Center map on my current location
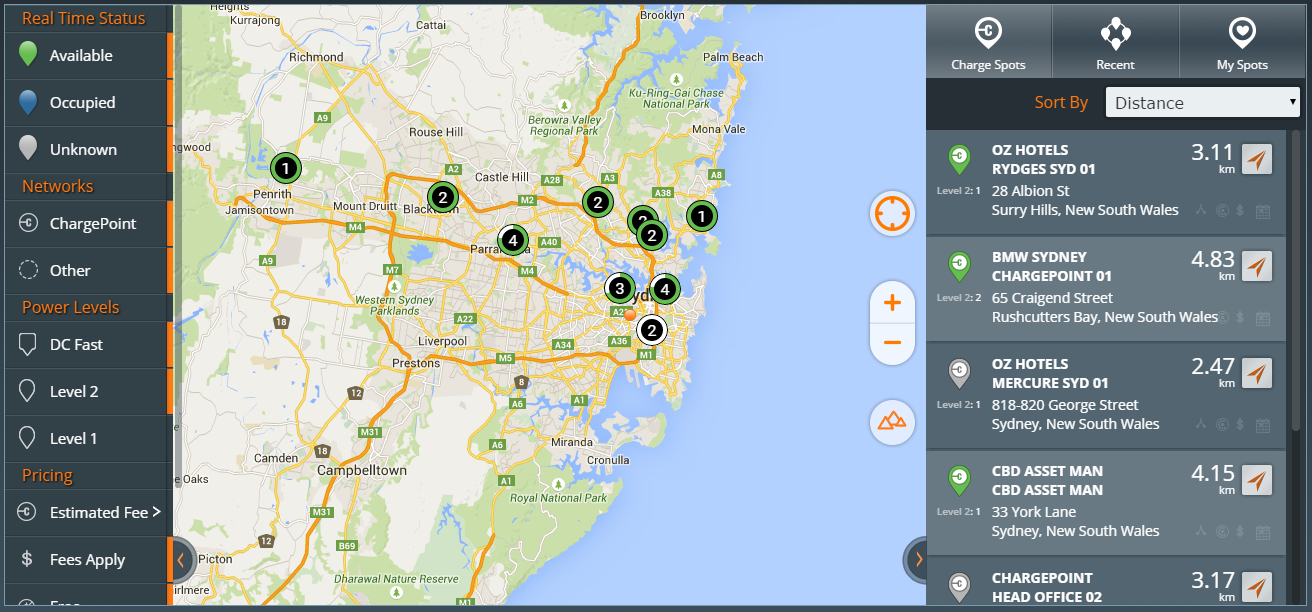The width and height of the screenshot is (1312, 612). (x=892, y=213)
